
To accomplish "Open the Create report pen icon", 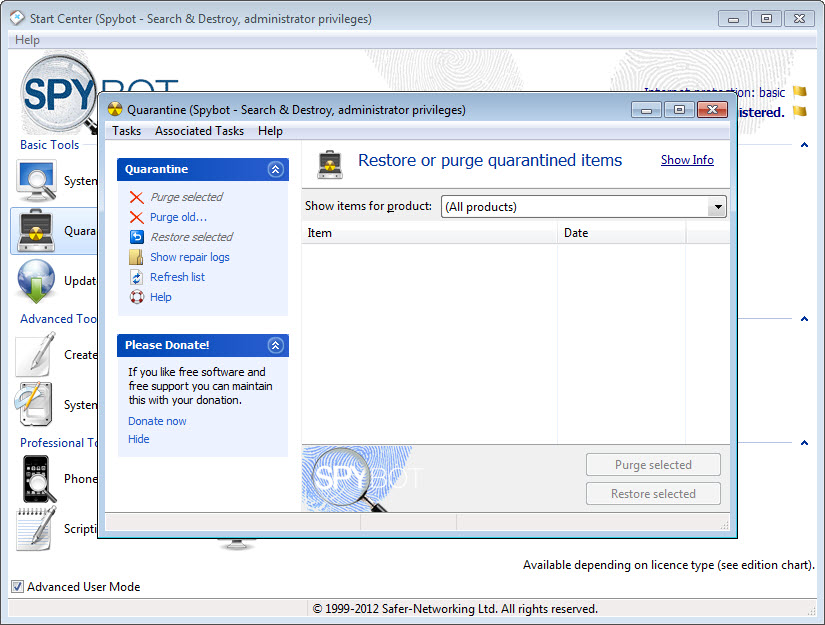I will pos(36,354).
